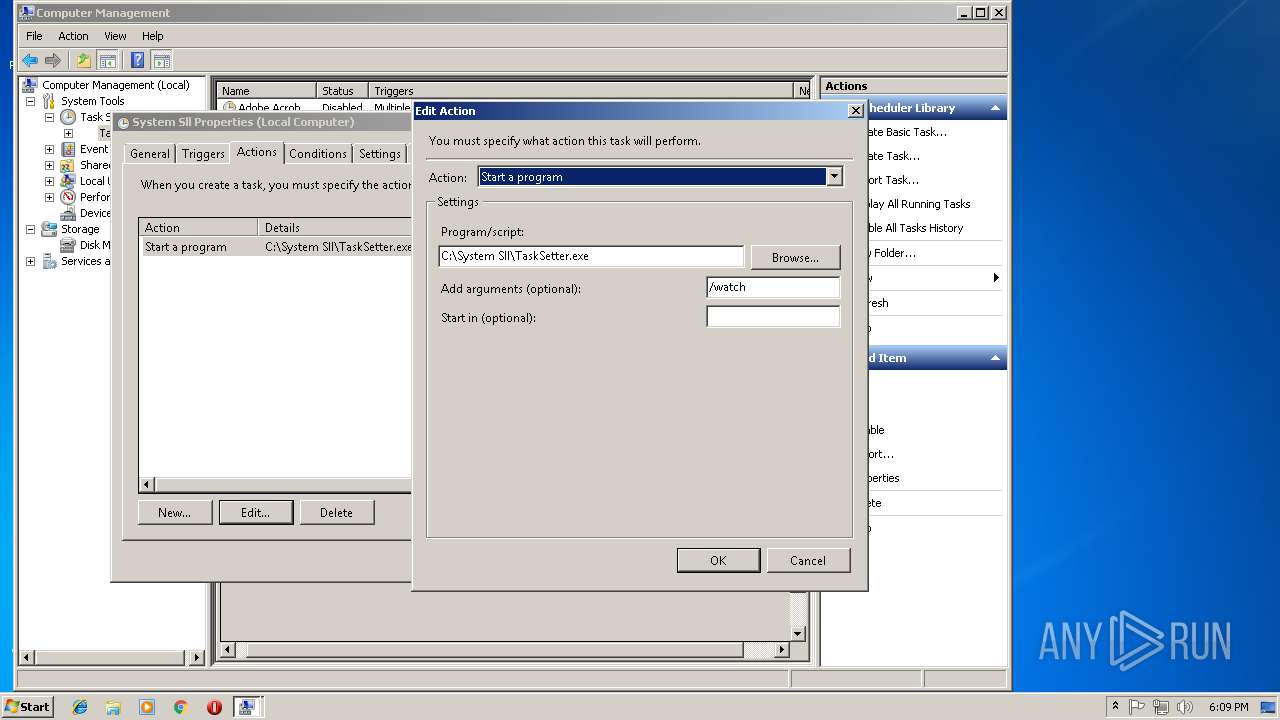Open the View menu
The width and height of the screenshot is (1280, 720).
(x=115, y=35)
